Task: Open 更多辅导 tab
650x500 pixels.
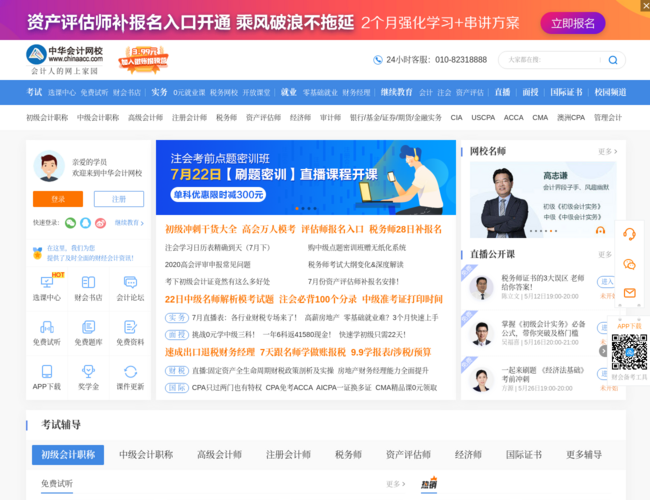Action: tap(584, 455)
